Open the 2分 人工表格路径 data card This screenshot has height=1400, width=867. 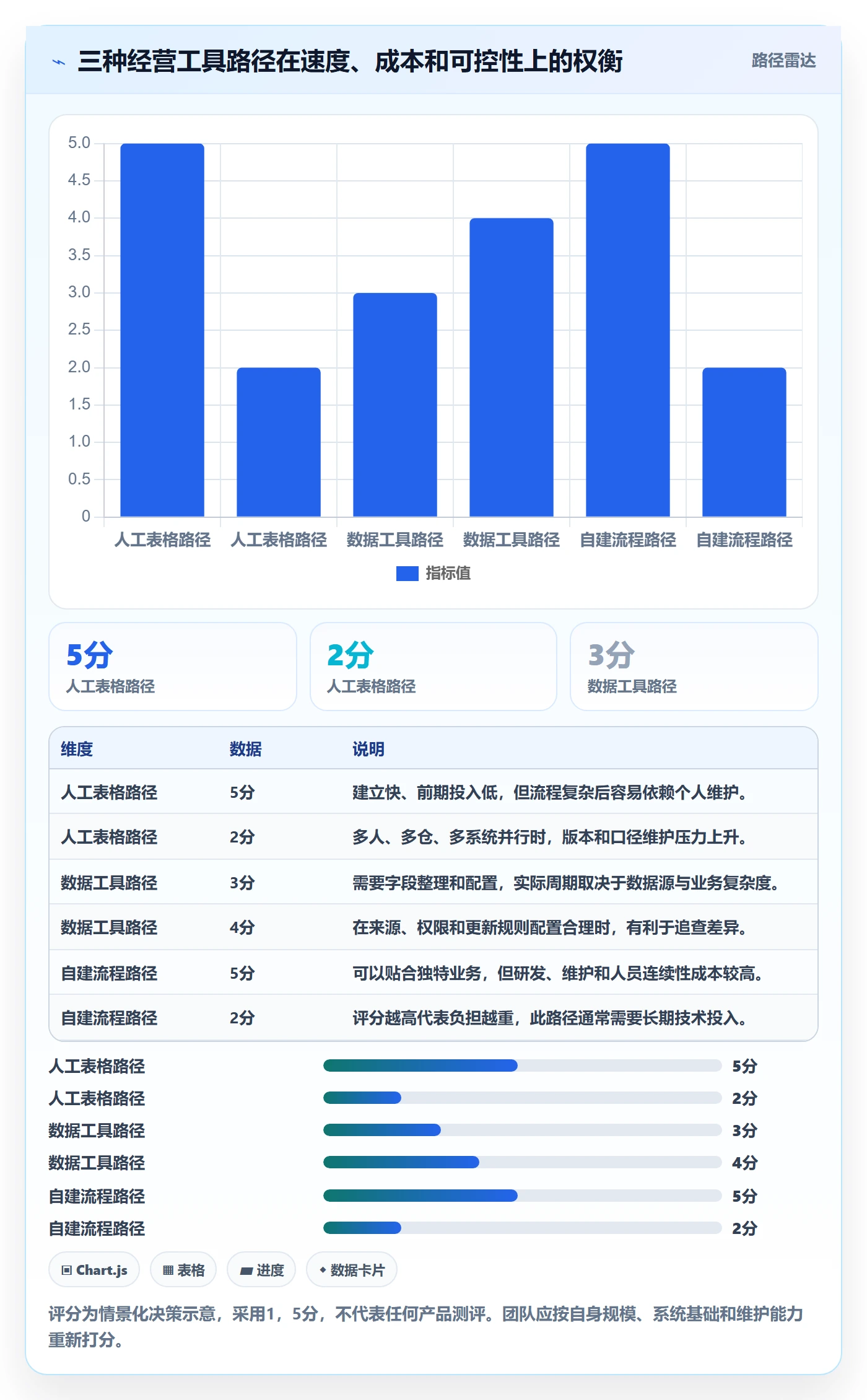click(x=434, y=667)
